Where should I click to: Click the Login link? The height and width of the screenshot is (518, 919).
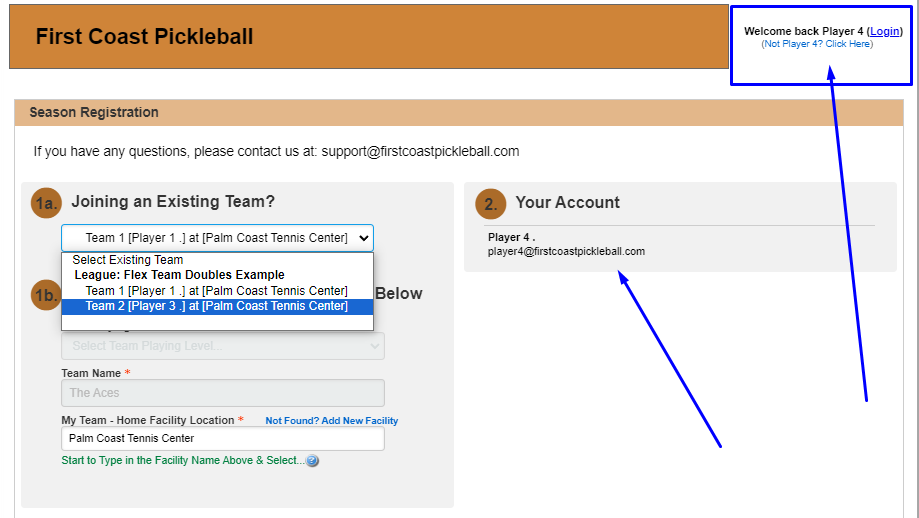[885, 32]
